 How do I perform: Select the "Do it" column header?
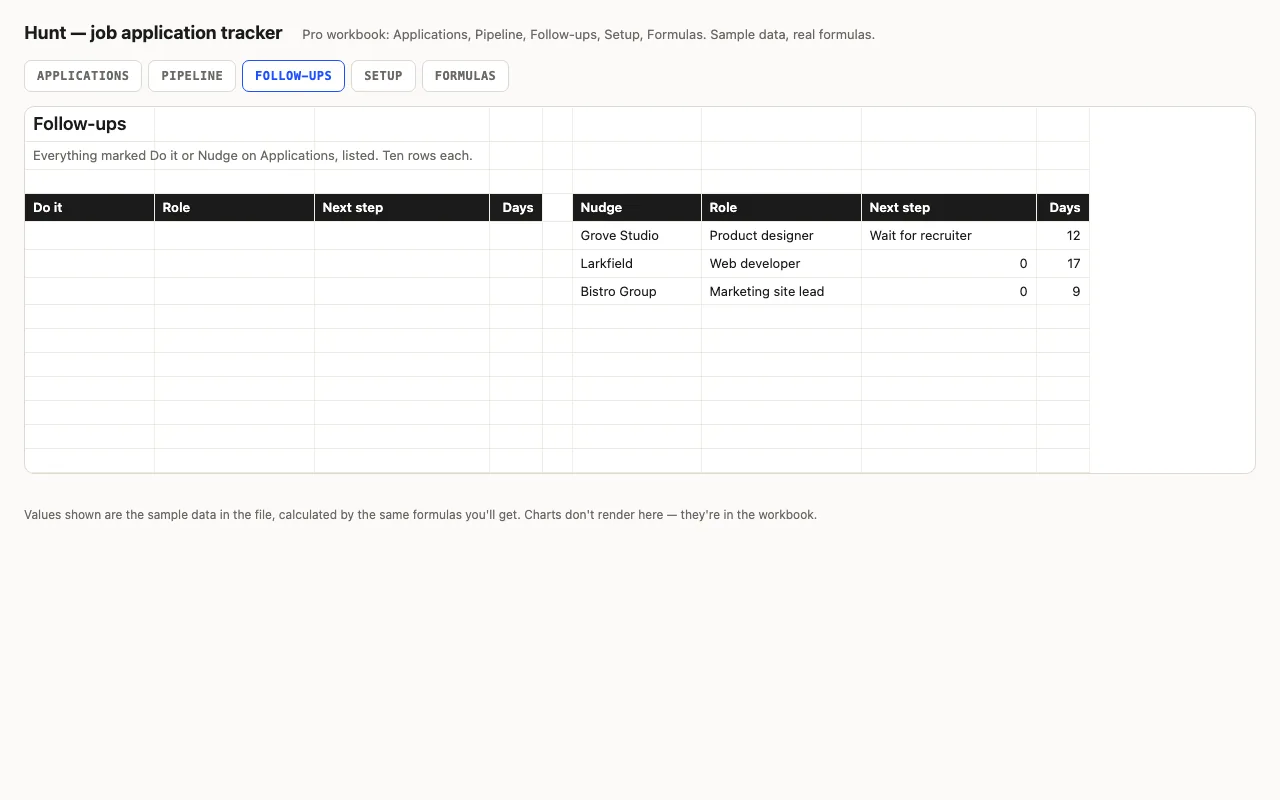click(x=90, y=208)
